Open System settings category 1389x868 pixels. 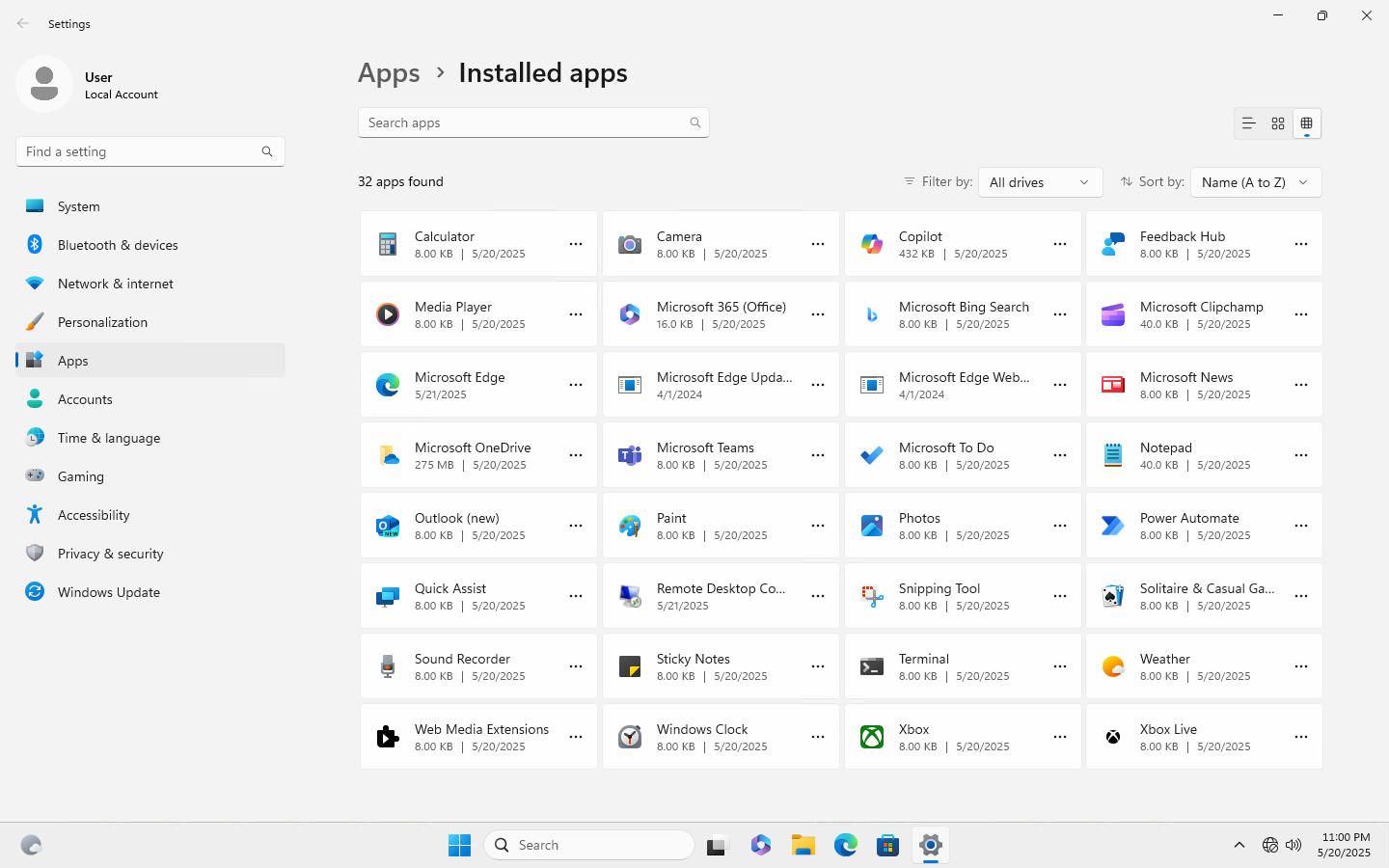pyautogui.click(x=150, y=206)
